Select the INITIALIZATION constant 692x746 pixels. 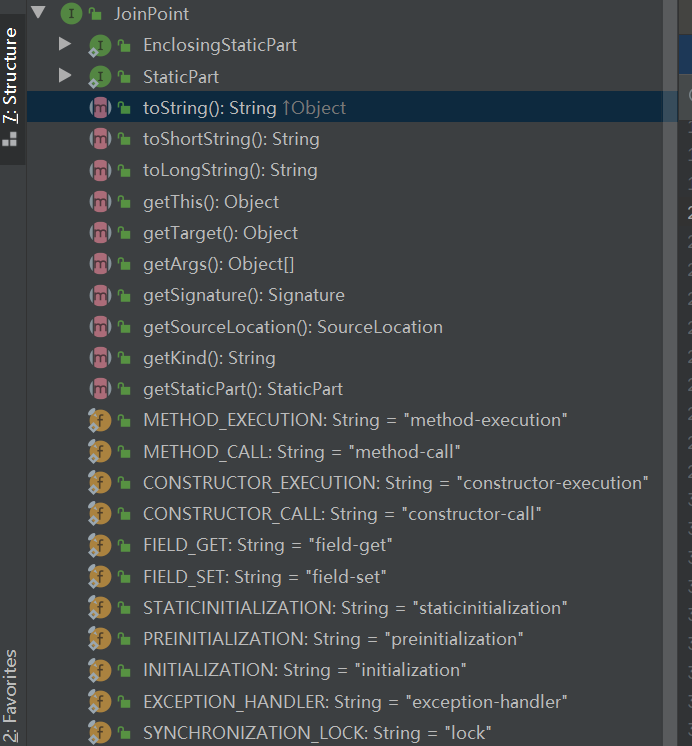point(305,670)
